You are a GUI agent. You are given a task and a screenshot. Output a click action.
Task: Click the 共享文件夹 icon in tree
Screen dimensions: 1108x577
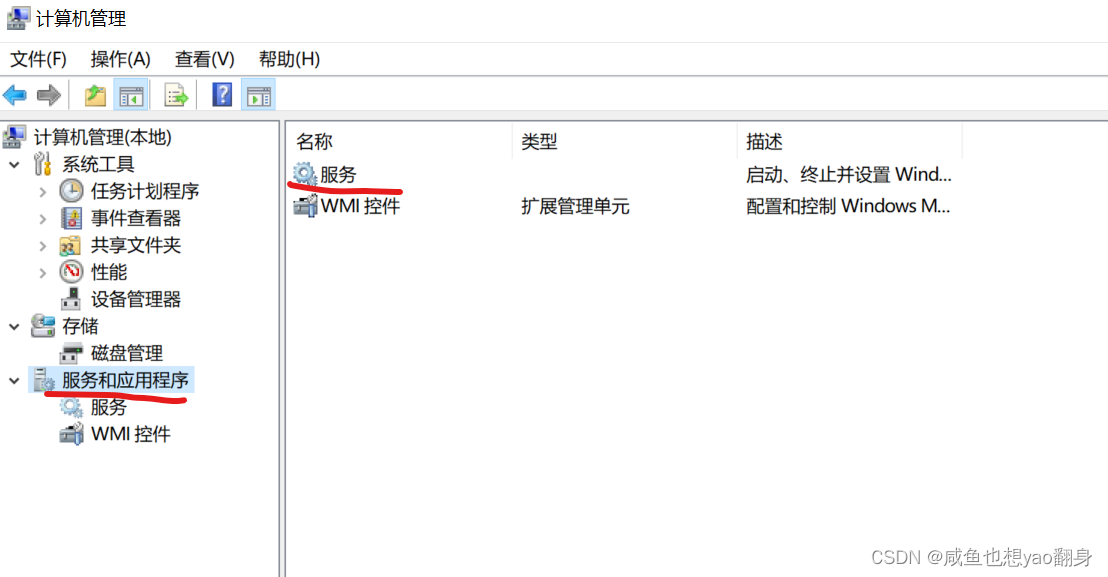click(x=71, y=245)
